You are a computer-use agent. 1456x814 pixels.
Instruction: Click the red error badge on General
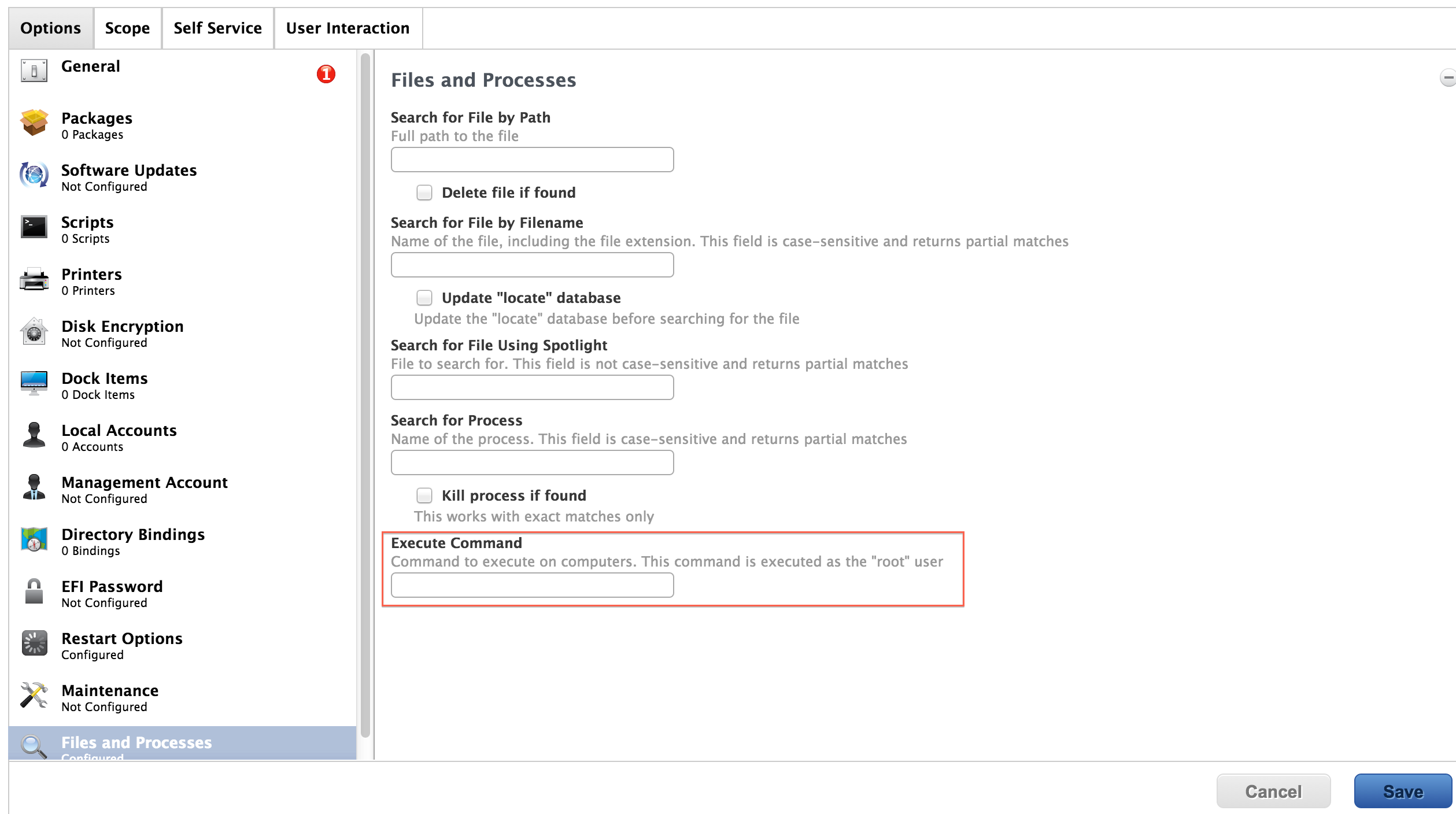(326, 74)
